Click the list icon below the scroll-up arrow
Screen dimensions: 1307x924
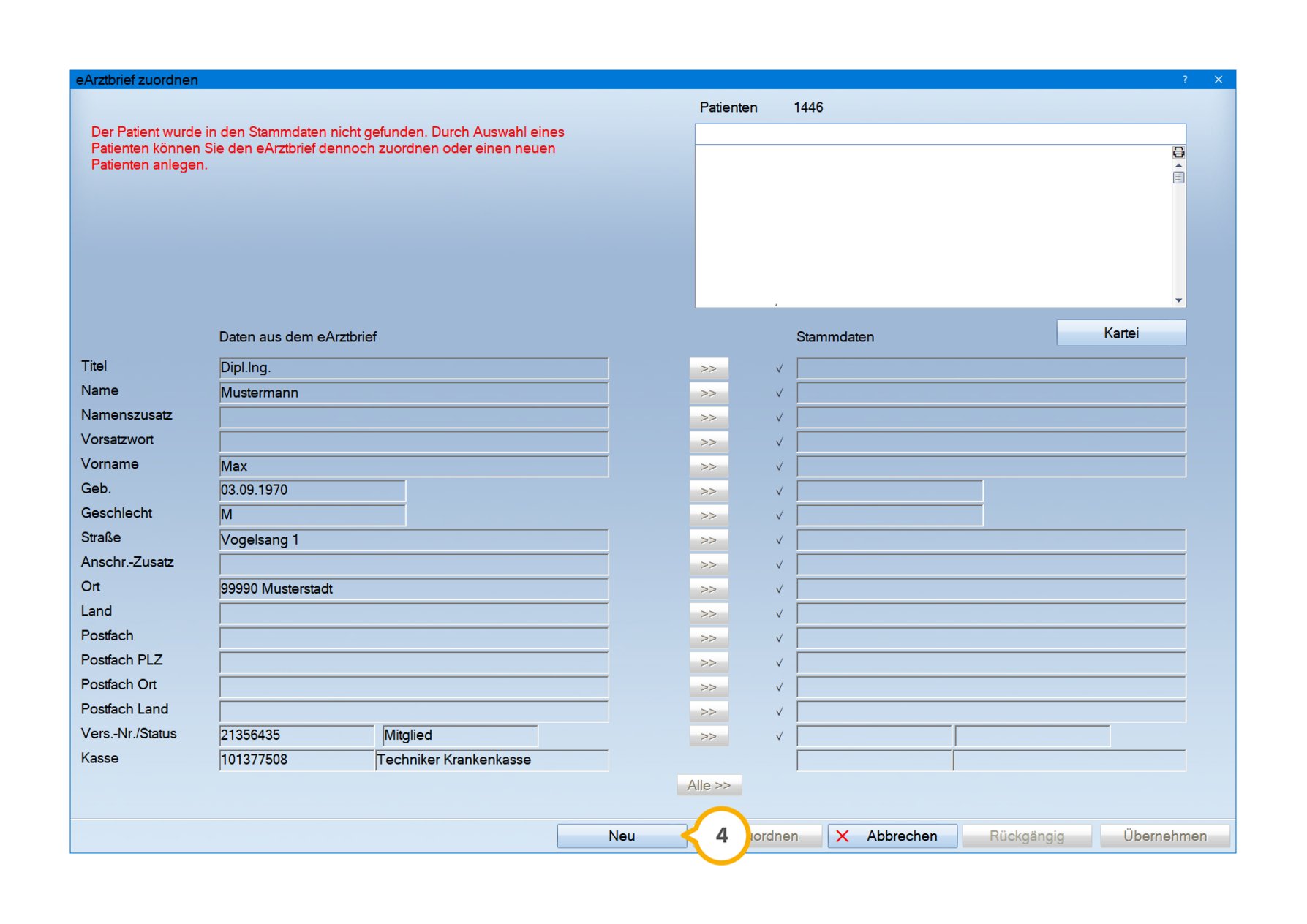tap(1178, 178)
